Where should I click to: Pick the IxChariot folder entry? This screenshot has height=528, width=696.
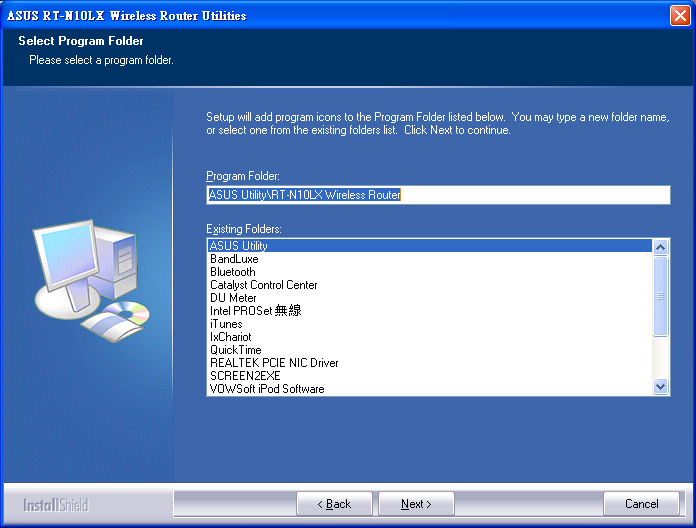click(x=430, y=337)
